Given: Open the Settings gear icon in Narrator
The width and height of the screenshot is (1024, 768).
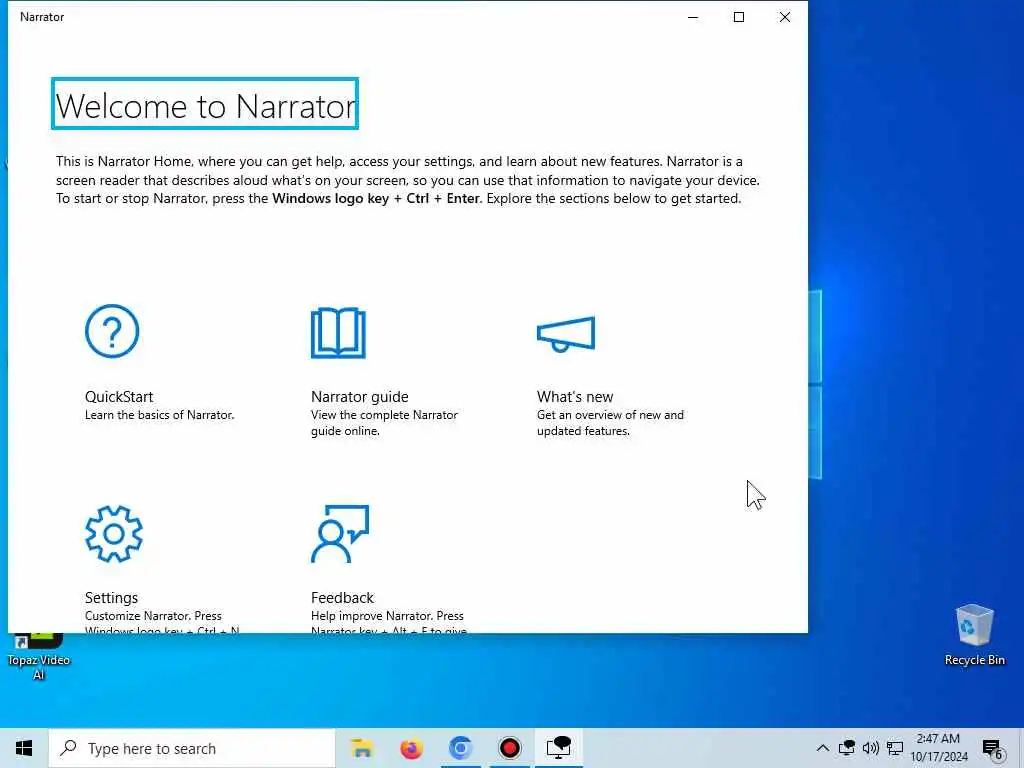Looking at the screenshot, I should tap(114, 534).
